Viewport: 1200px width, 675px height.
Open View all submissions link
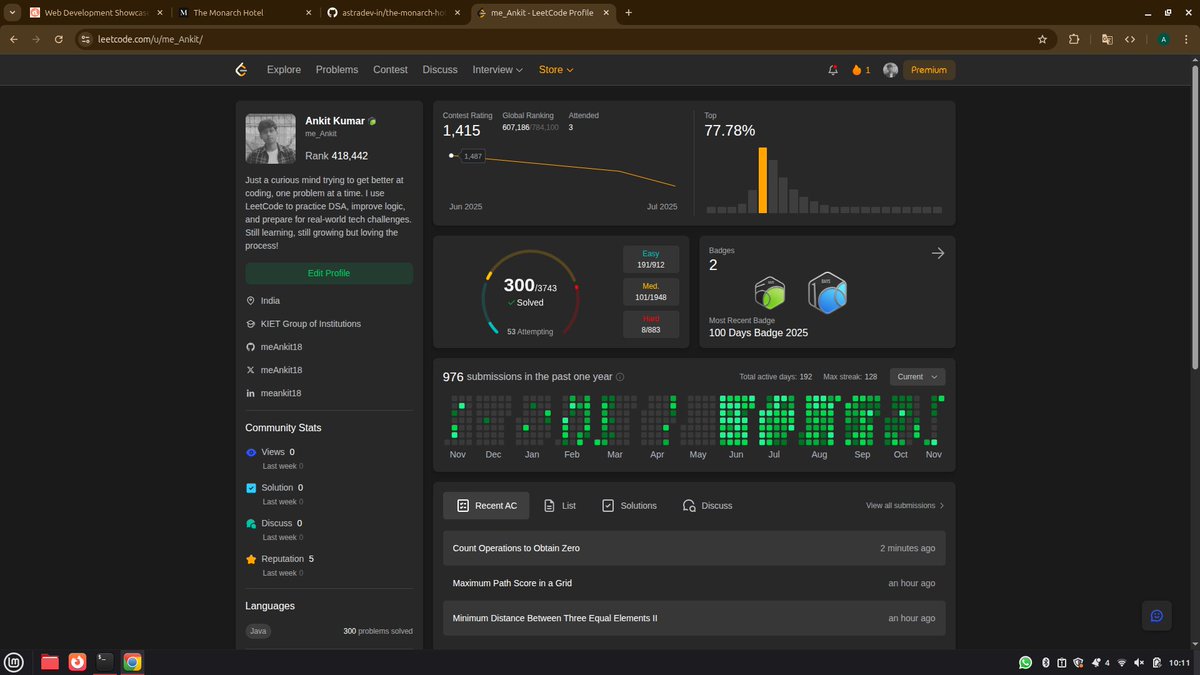tap(905, 506)
